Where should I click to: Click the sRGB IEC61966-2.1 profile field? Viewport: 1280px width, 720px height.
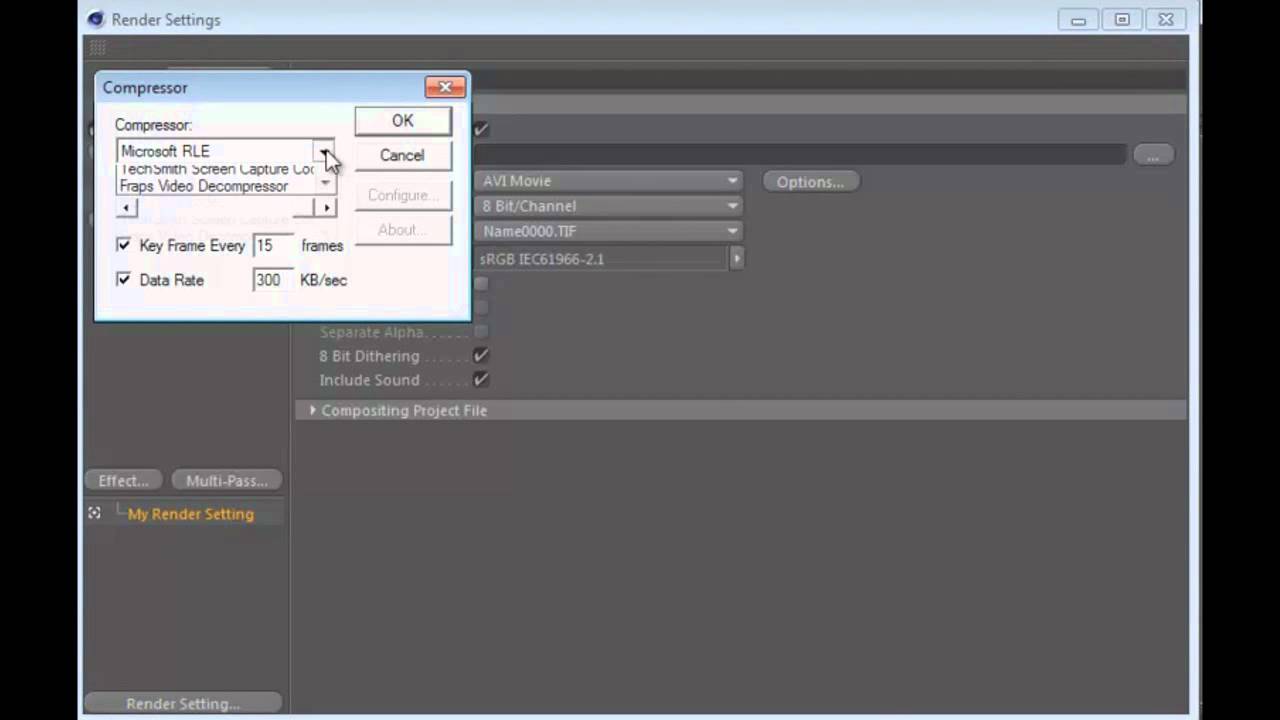coord(602,258)
